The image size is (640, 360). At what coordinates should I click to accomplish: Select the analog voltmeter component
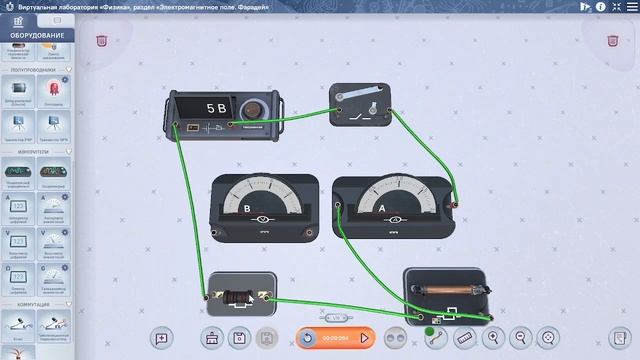(x=53, y=244)
